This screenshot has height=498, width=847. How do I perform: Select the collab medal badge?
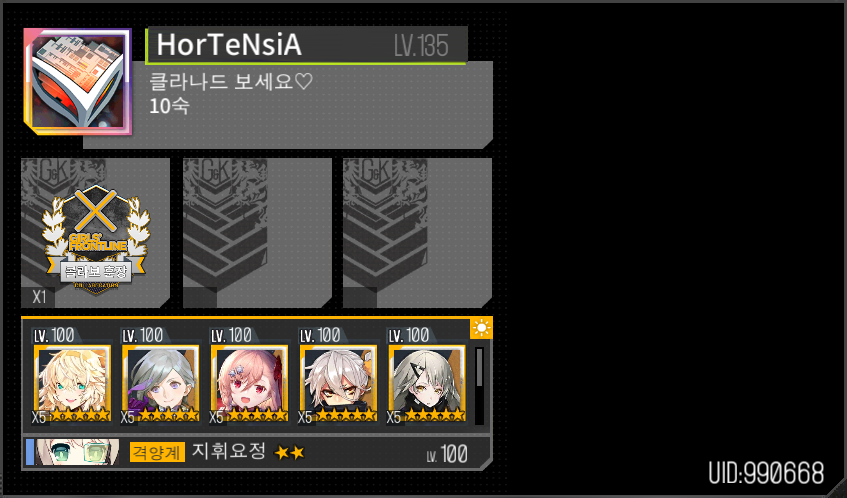point(95,239)
